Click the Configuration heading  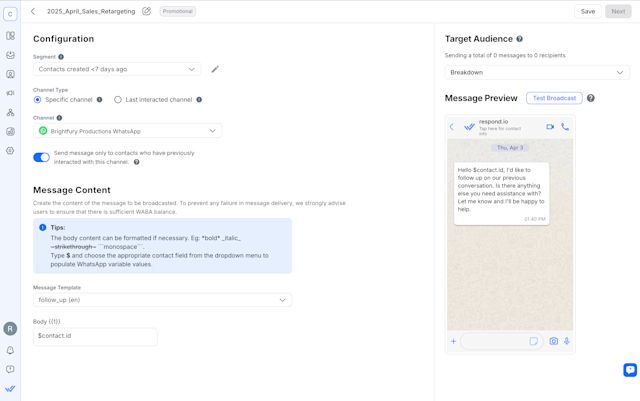tap(63, 39)
